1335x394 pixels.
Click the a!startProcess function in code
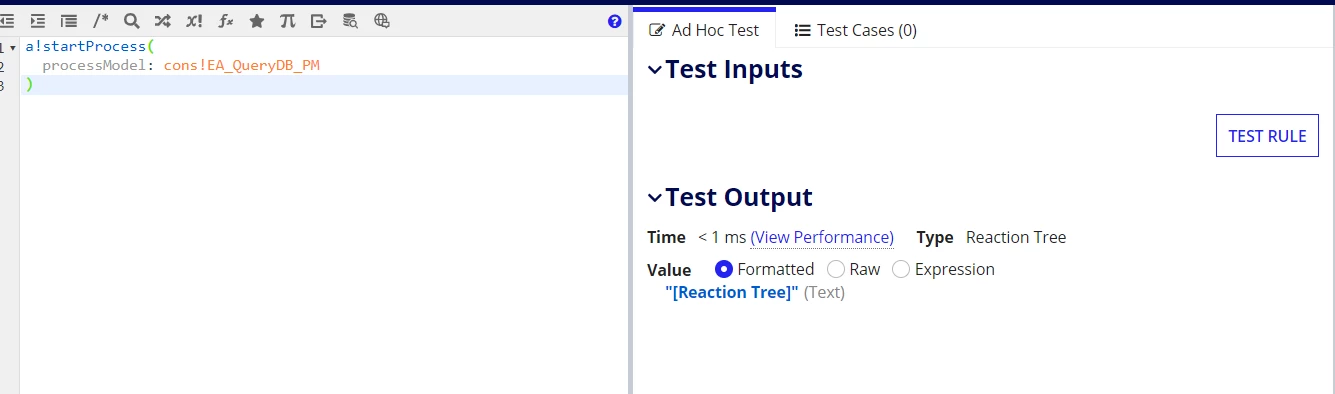click(x=85, y=47)
